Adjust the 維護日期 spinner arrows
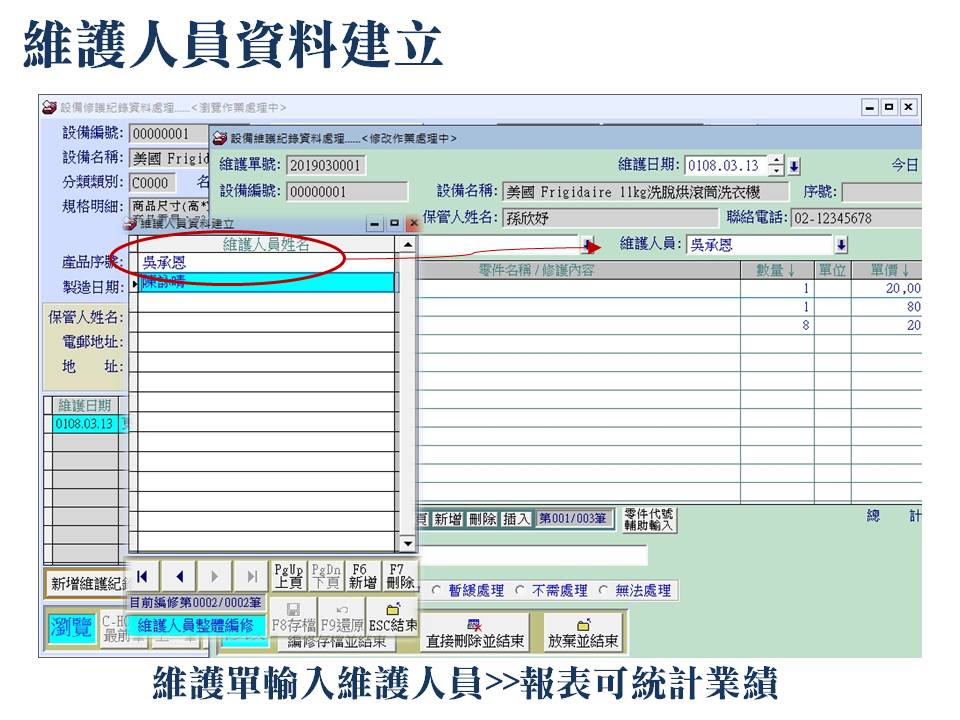 pyautogui.click(x=776, y=166)
